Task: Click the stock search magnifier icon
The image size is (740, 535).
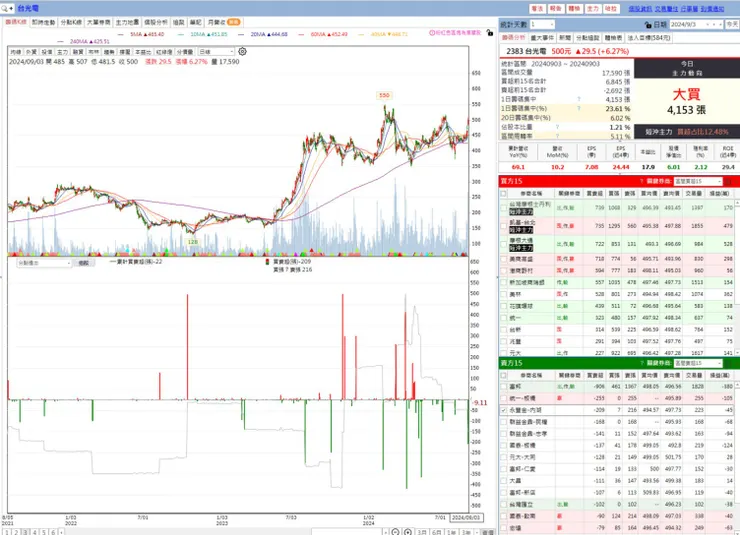Action: 5,8
